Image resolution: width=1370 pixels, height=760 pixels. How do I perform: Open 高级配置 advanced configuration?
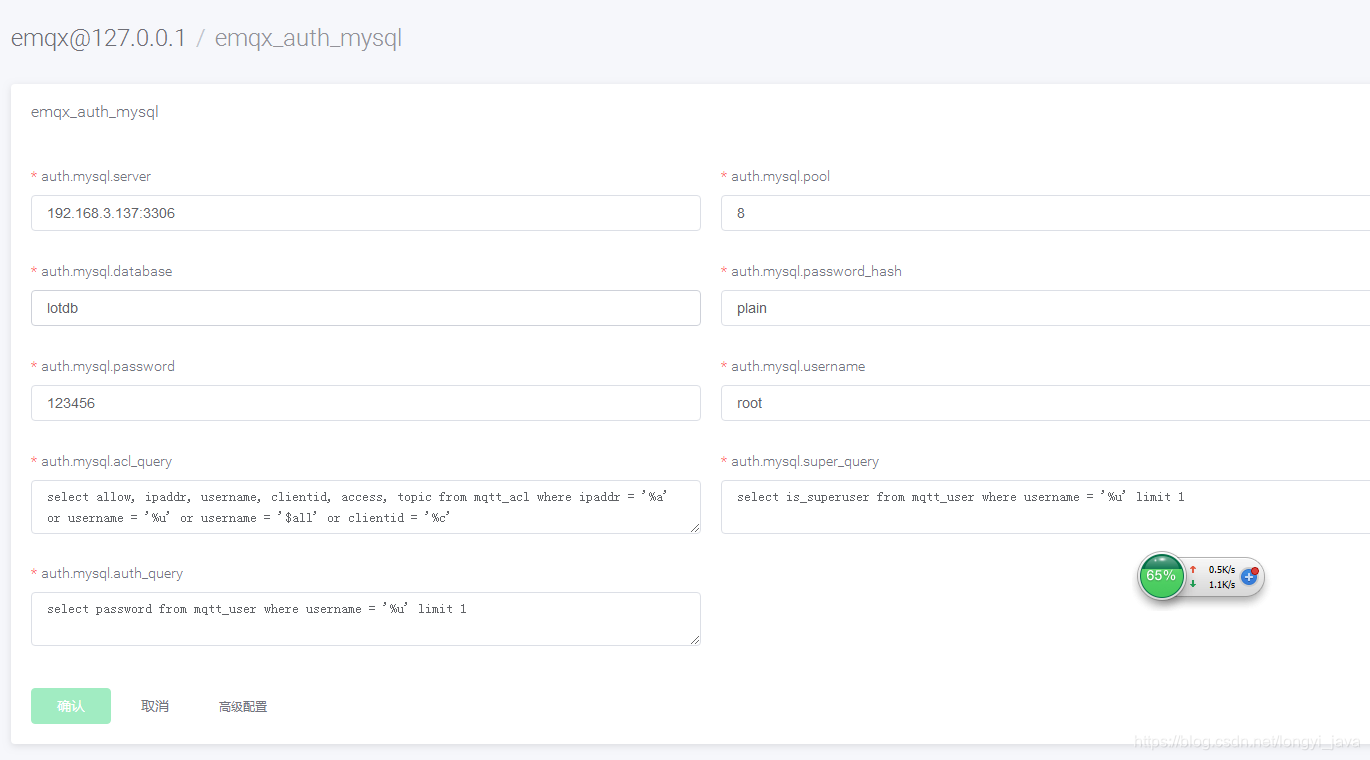pyautogui.click(x=243, y=706)
